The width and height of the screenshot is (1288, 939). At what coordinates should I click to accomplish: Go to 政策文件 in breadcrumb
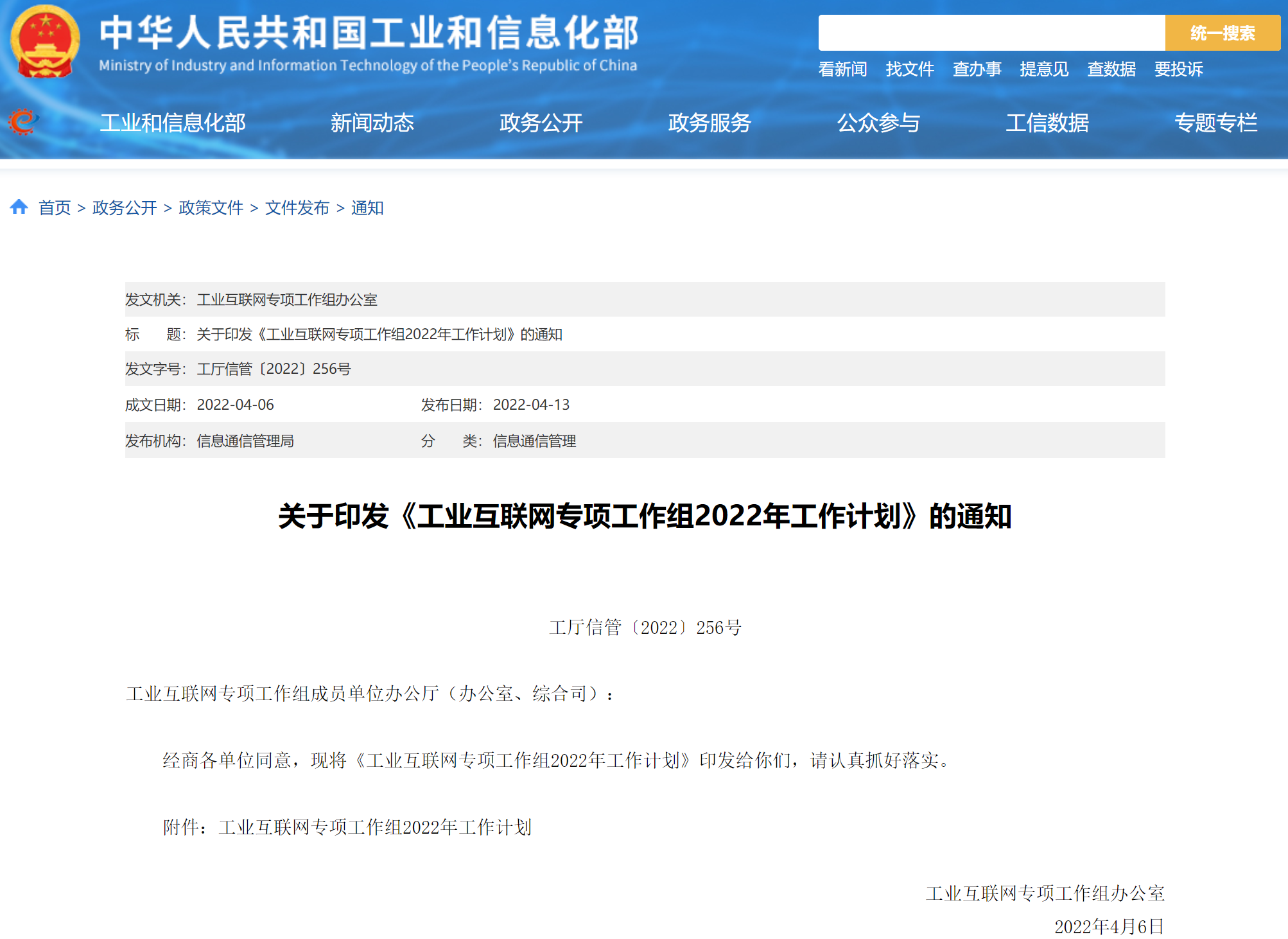[211, 208]
